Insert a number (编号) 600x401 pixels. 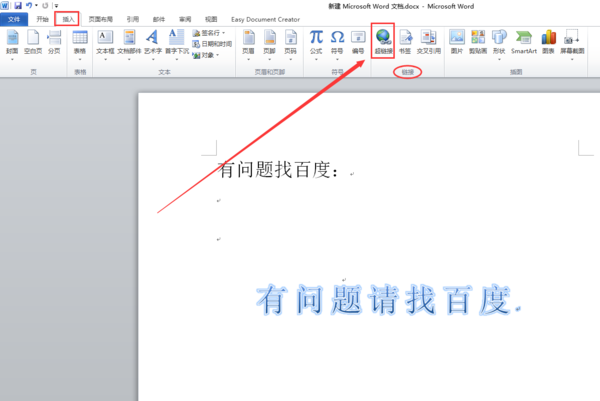[x=358, y=42]
